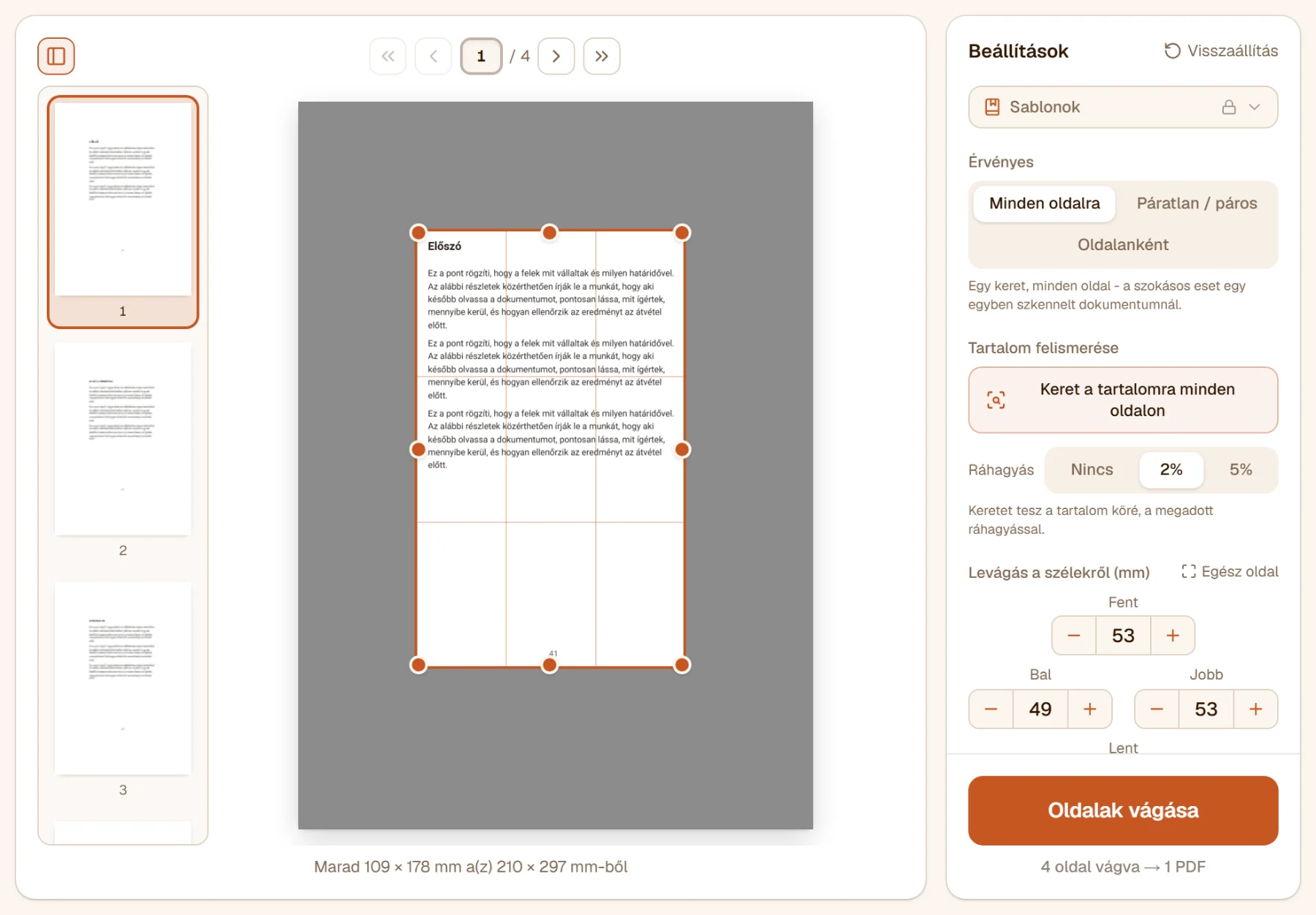Select the Minden oldalra option

click(1045, 203)
